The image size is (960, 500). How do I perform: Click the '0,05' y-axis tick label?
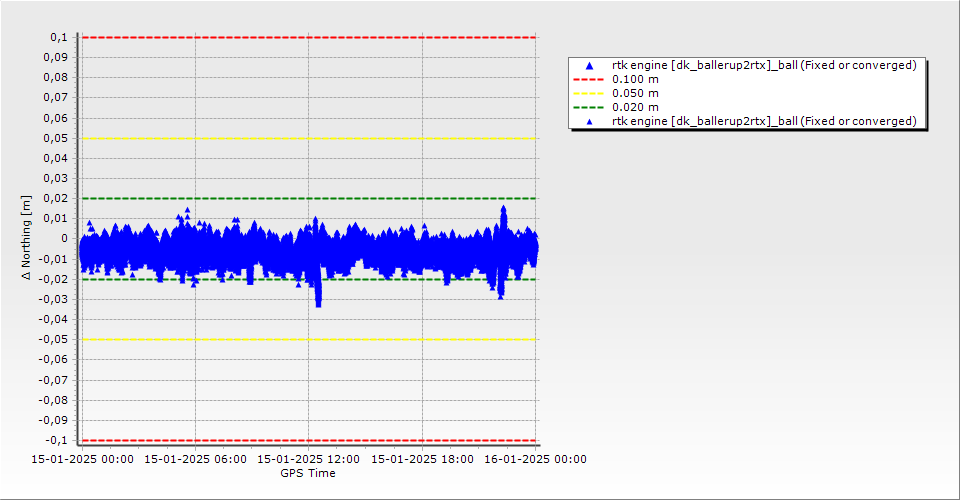coord(56,138)
